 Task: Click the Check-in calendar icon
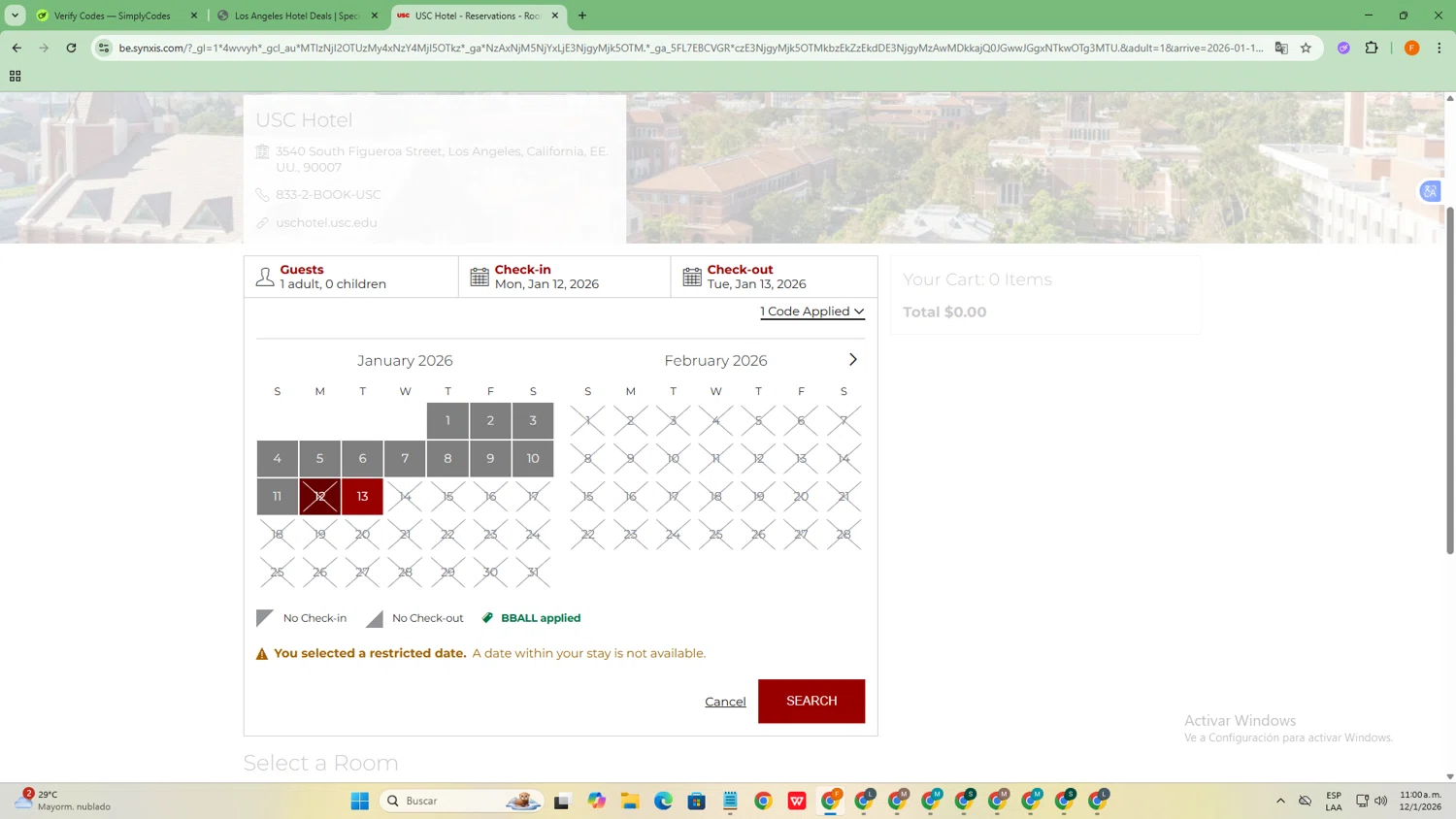480,277
